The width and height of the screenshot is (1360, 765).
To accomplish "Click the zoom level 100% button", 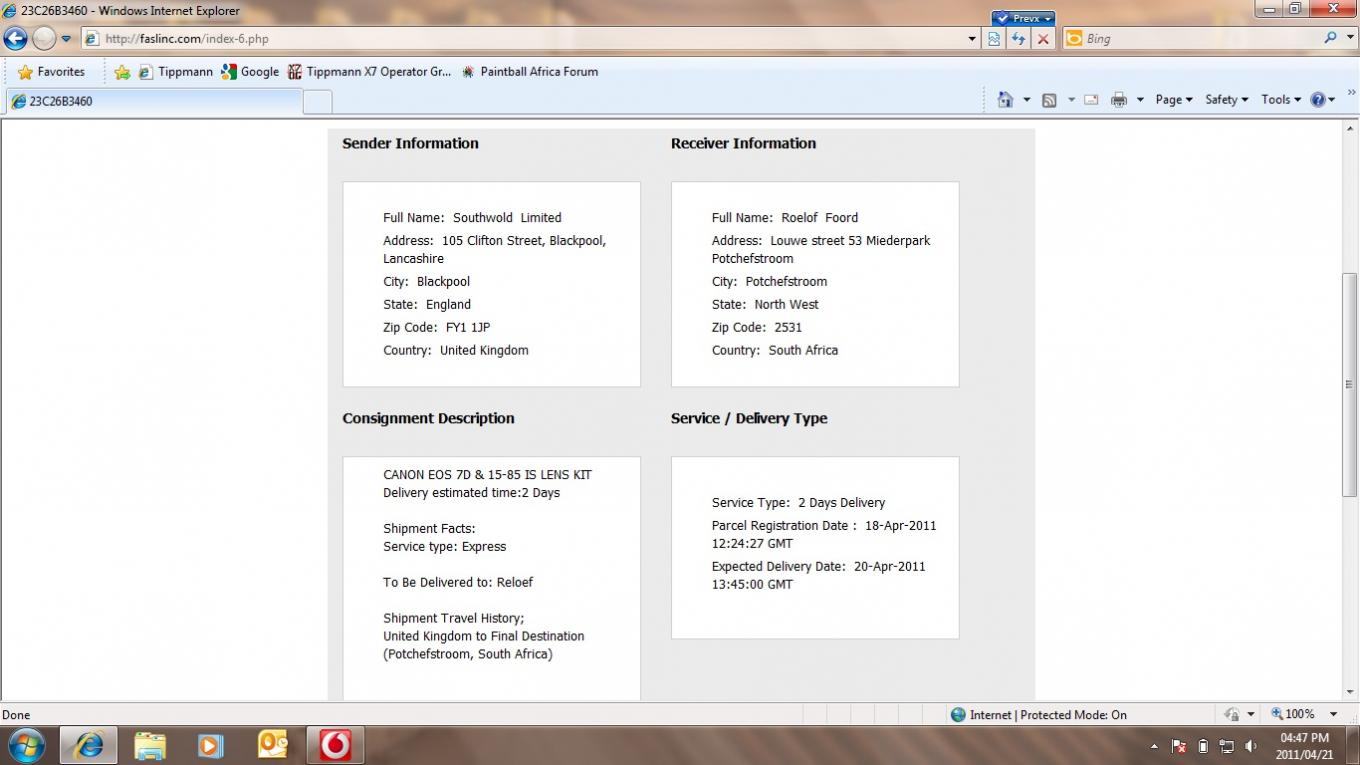I will click(x=1293, y=715).
